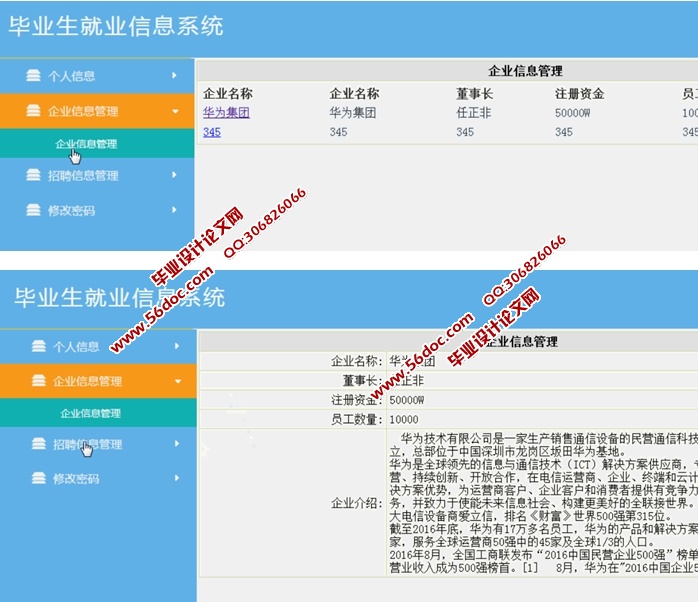Open teal 企业信息管理 submenu item in top sidebar

(x=86, y=144)
